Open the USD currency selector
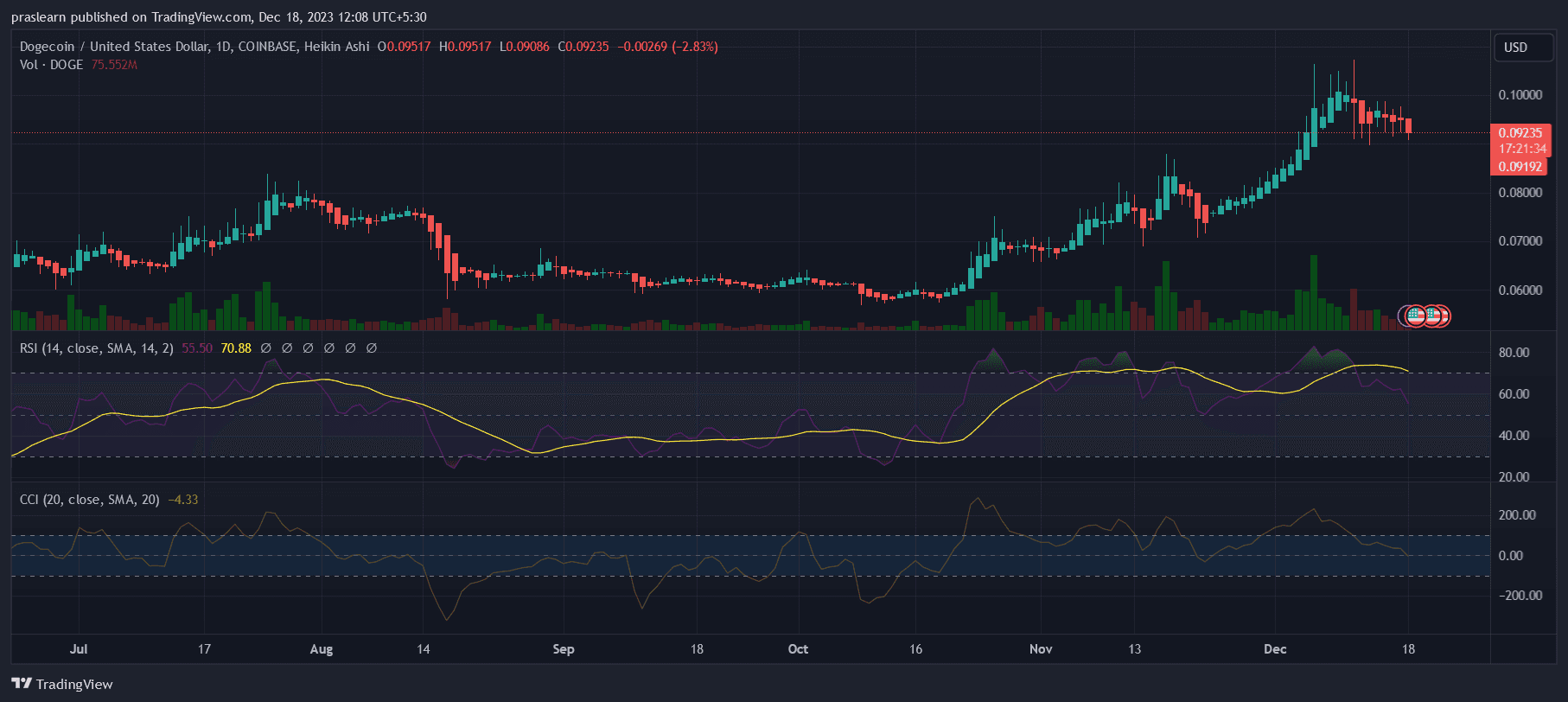The width and height of the screenshot is (1568, 702). pyautogui.click(x=1515, y=48)
